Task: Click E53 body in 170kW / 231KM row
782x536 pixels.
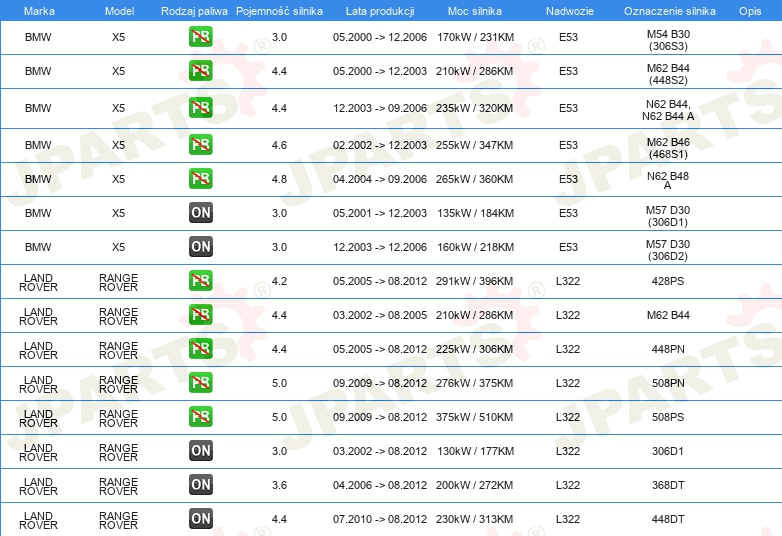Action: tap(568, 37)
